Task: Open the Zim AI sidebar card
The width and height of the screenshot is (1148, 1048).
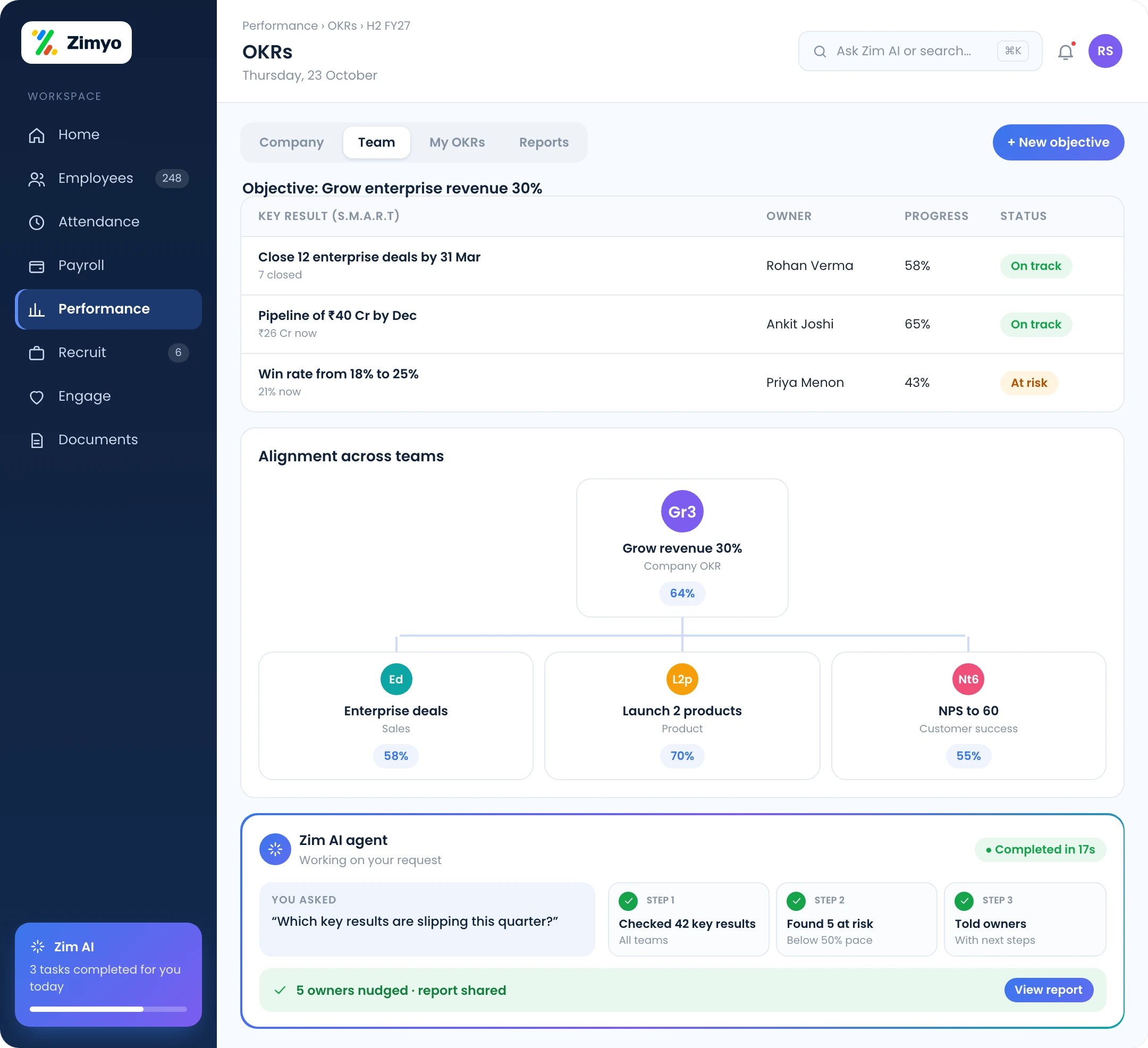Action: point(108,975)
